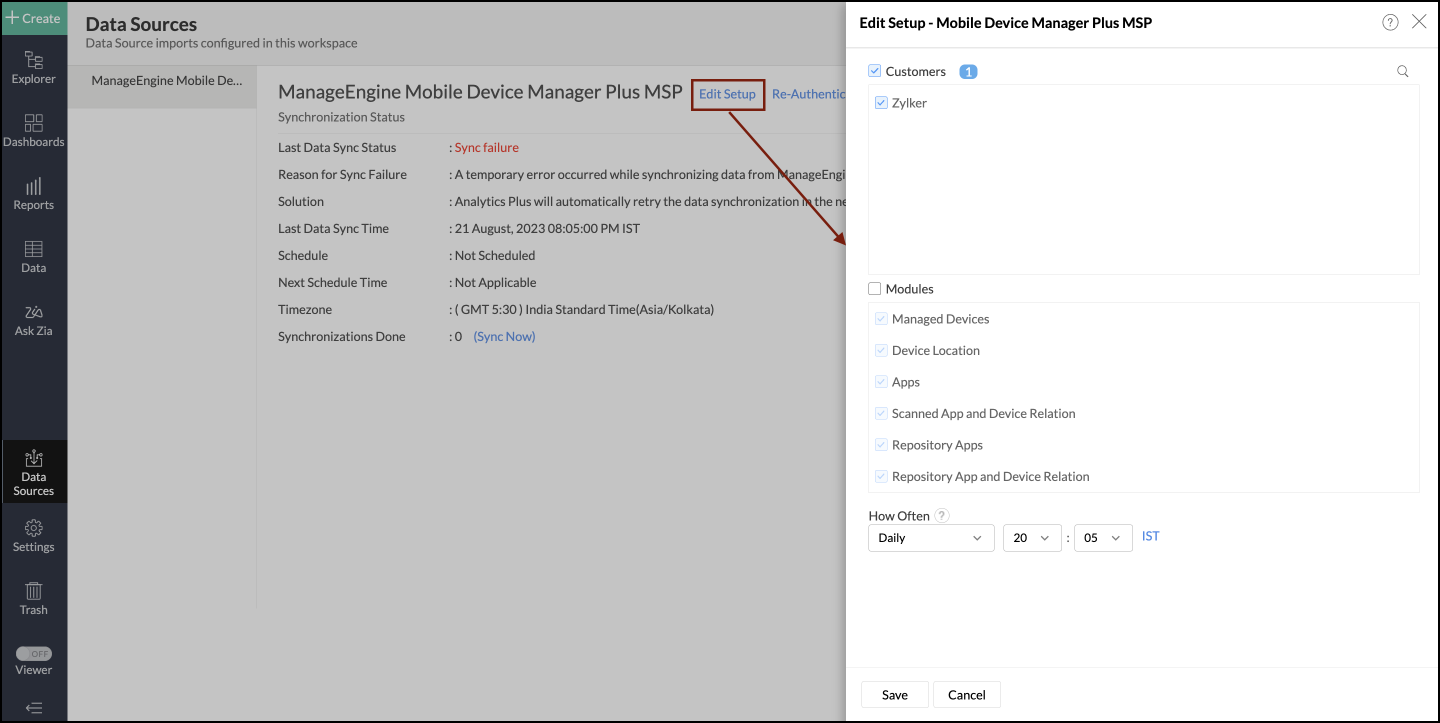The height and width of the screenshot is (723, 1440).
Task: Open the Settings gear icon in sidebar
Action: [x=33, y=528]
